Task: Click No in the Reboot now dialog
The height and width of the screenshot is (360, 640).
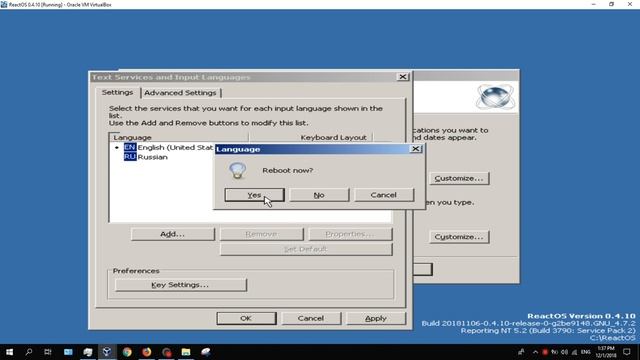Action: [x=319, y=195]
